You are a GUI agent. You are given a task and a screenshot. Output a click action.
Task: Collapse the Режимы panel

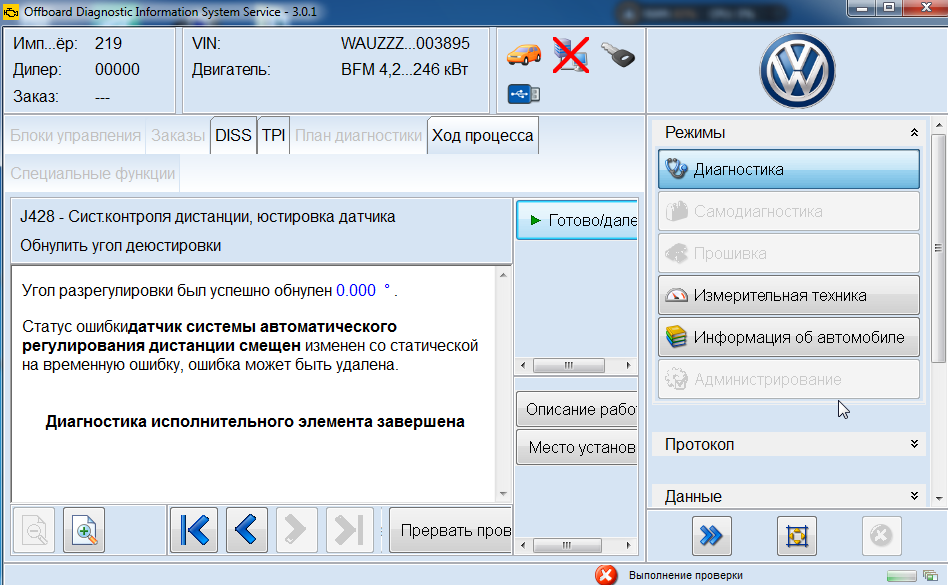click(x=913, y=133)
